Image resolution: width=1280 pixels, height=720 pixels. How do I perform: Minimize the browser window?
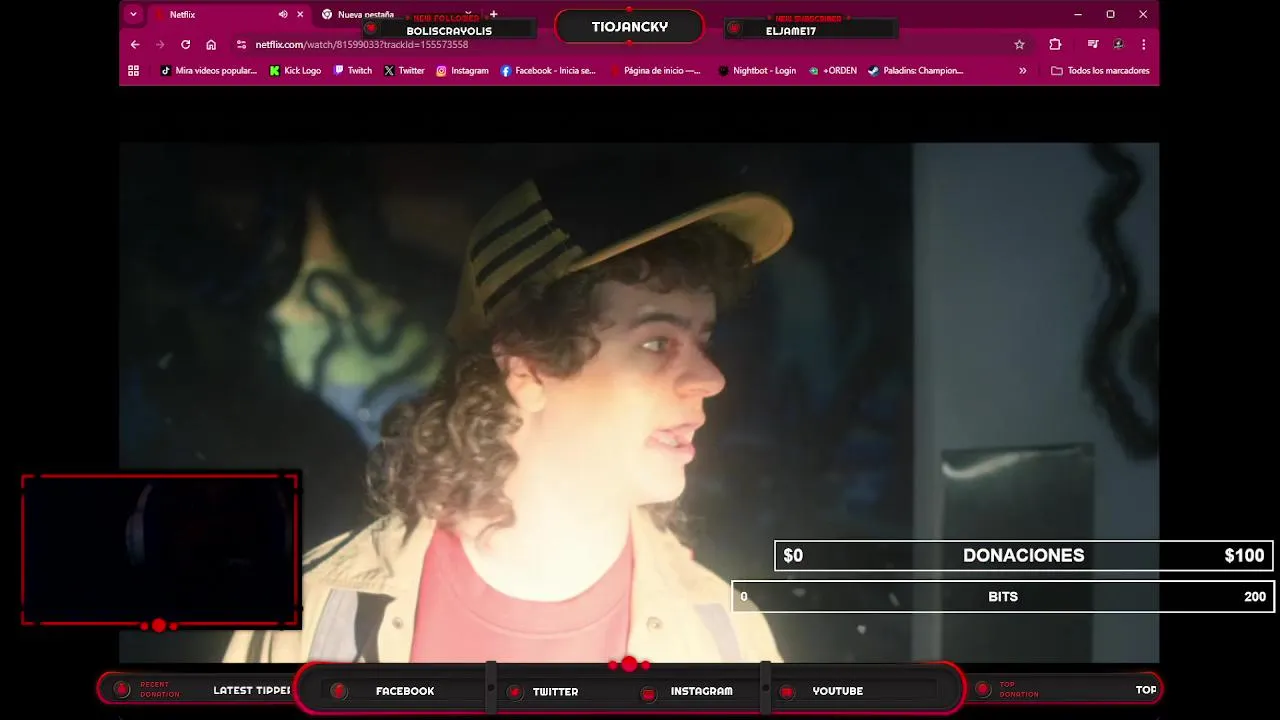1077,15
